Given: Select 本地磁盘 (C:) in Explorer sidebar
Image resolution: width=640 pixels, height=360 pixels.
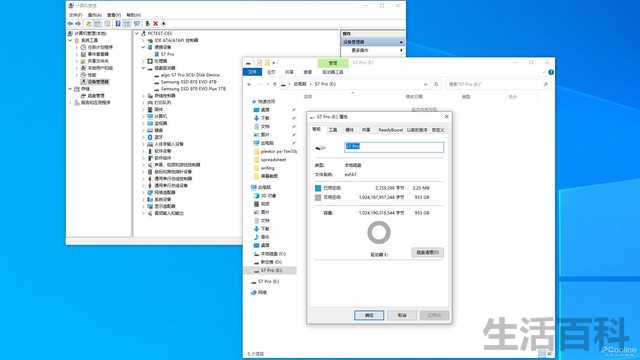Looking at the screenshot, I should click(273, 254).
